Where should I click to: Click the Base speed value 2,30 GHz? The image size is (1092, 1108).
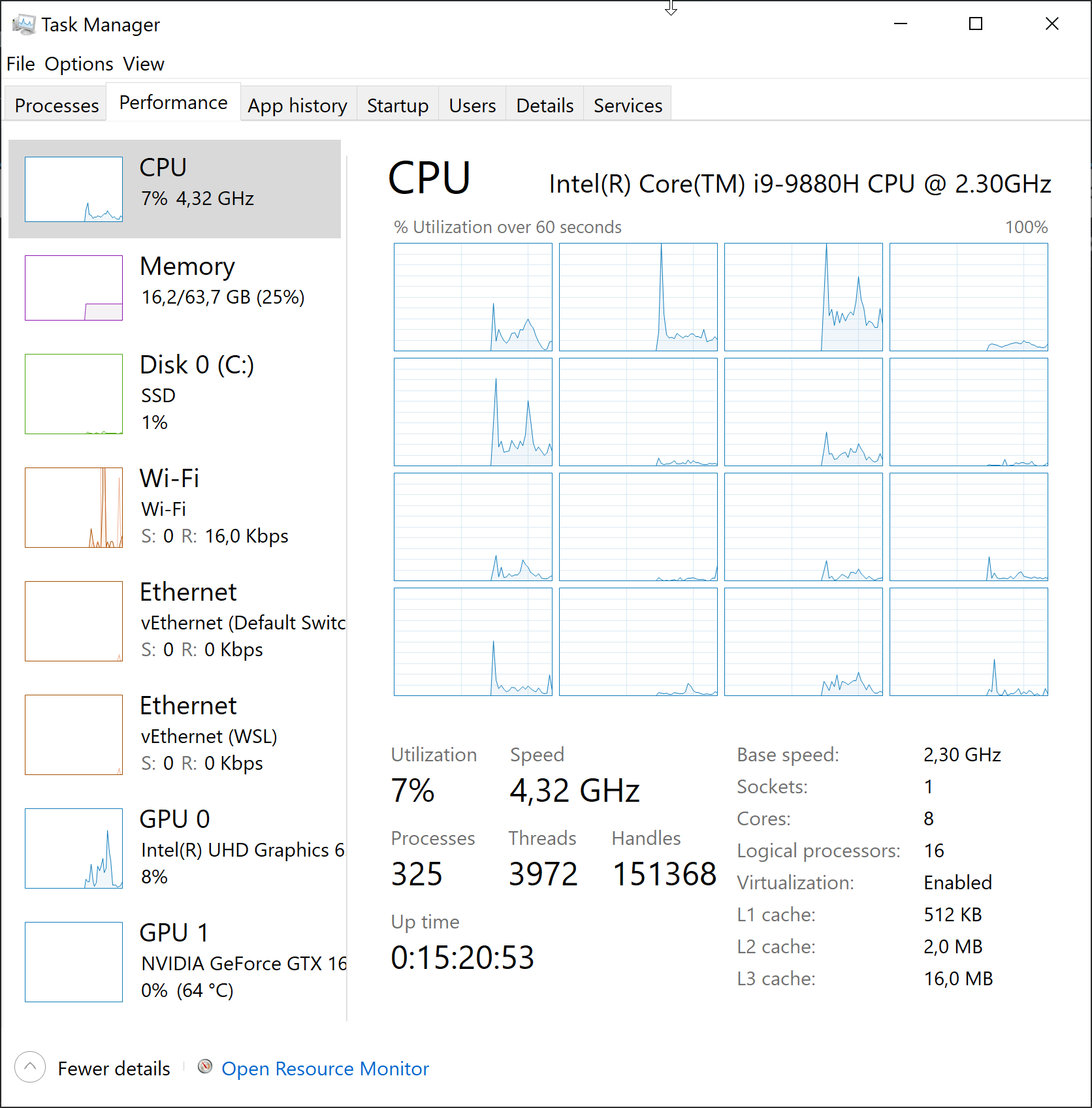(962, 755)
